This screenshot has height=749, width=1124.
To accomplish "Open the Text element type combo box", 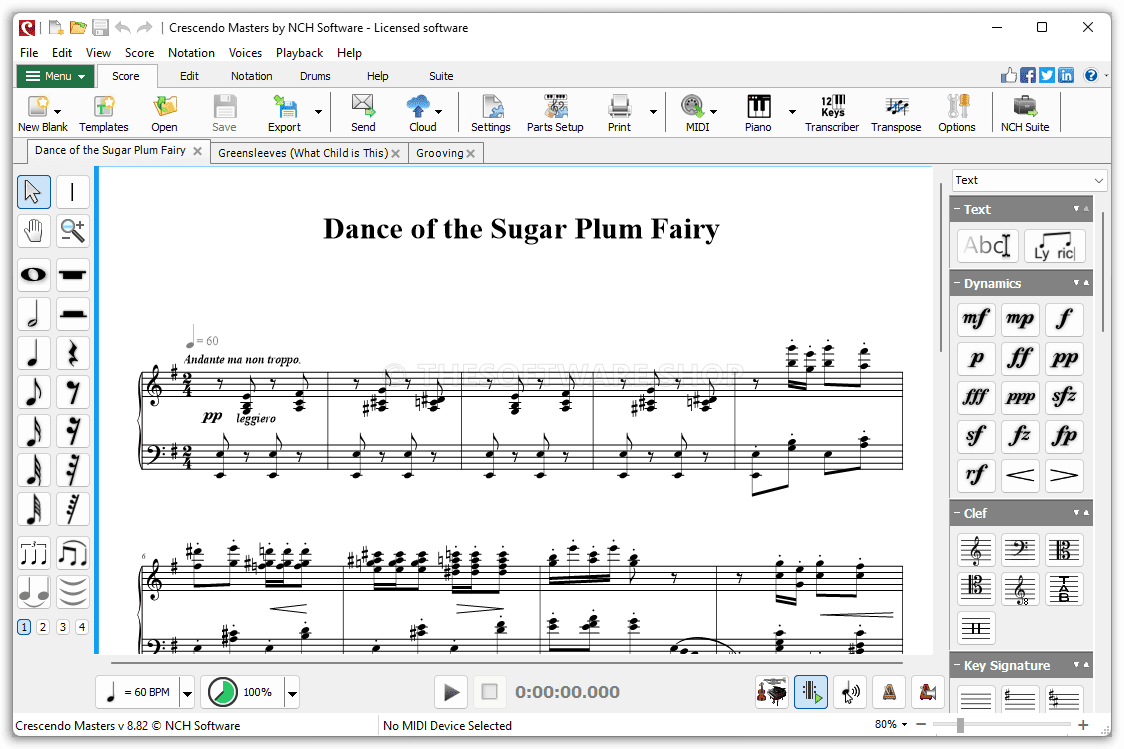I will point(1028,180).
